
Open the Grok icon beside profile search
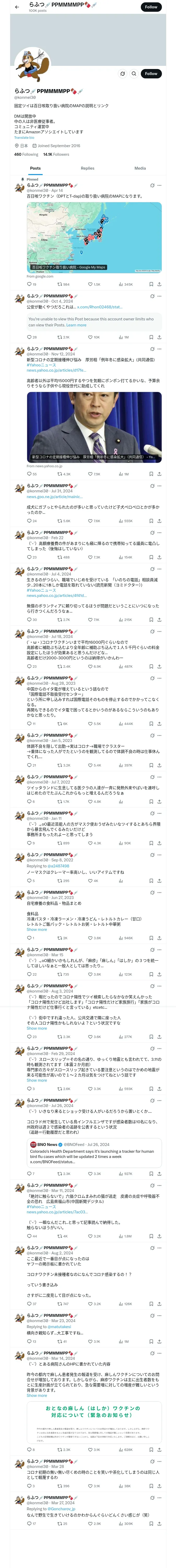(x=122, y=74)
